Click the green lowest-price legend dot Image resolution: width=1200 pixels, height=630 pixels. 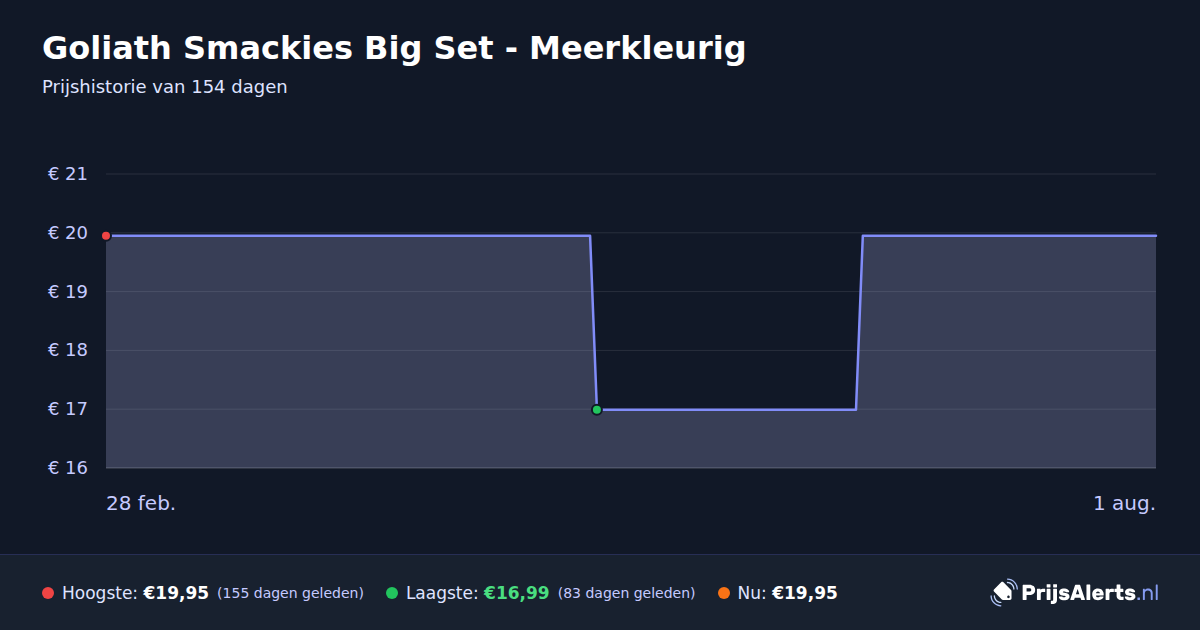tap(392, 593)
